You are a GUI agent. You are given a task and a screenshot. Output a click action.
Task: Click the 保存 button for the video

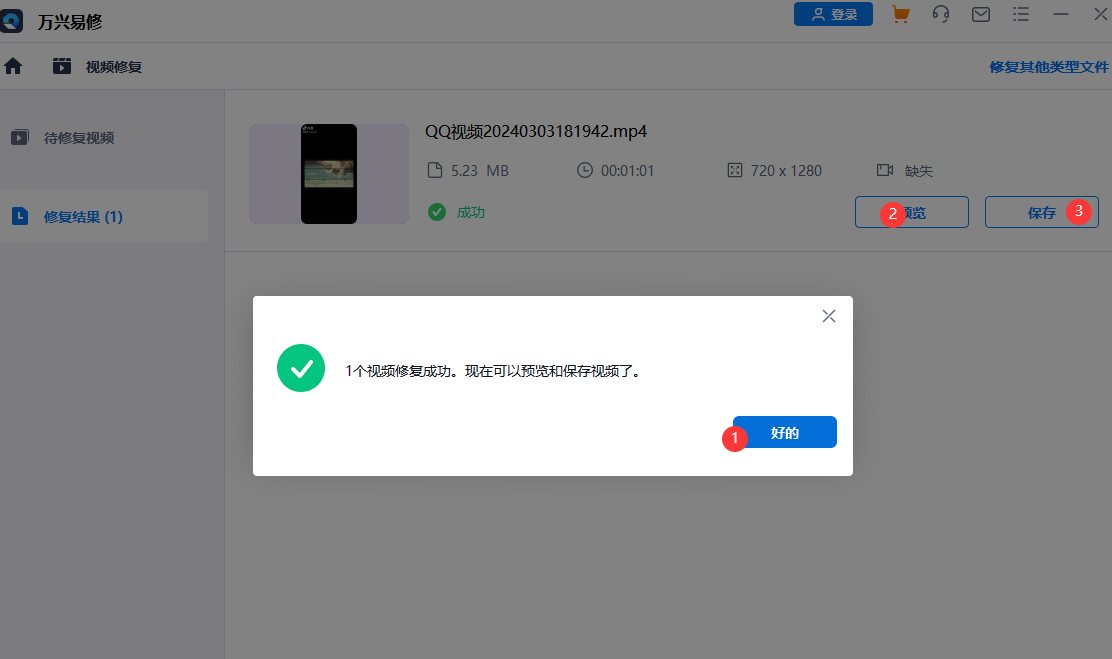coord(1041,212)
